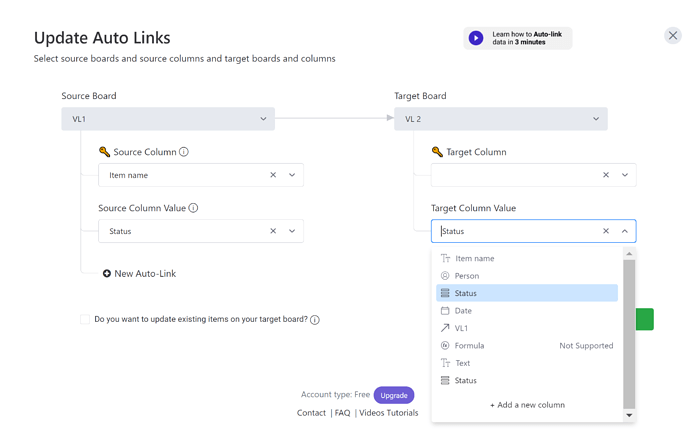Viewport: 690px width, 434px height.
Task: Expand the Source Board VL1 dropdown
Action: click(x=264, y=119)
